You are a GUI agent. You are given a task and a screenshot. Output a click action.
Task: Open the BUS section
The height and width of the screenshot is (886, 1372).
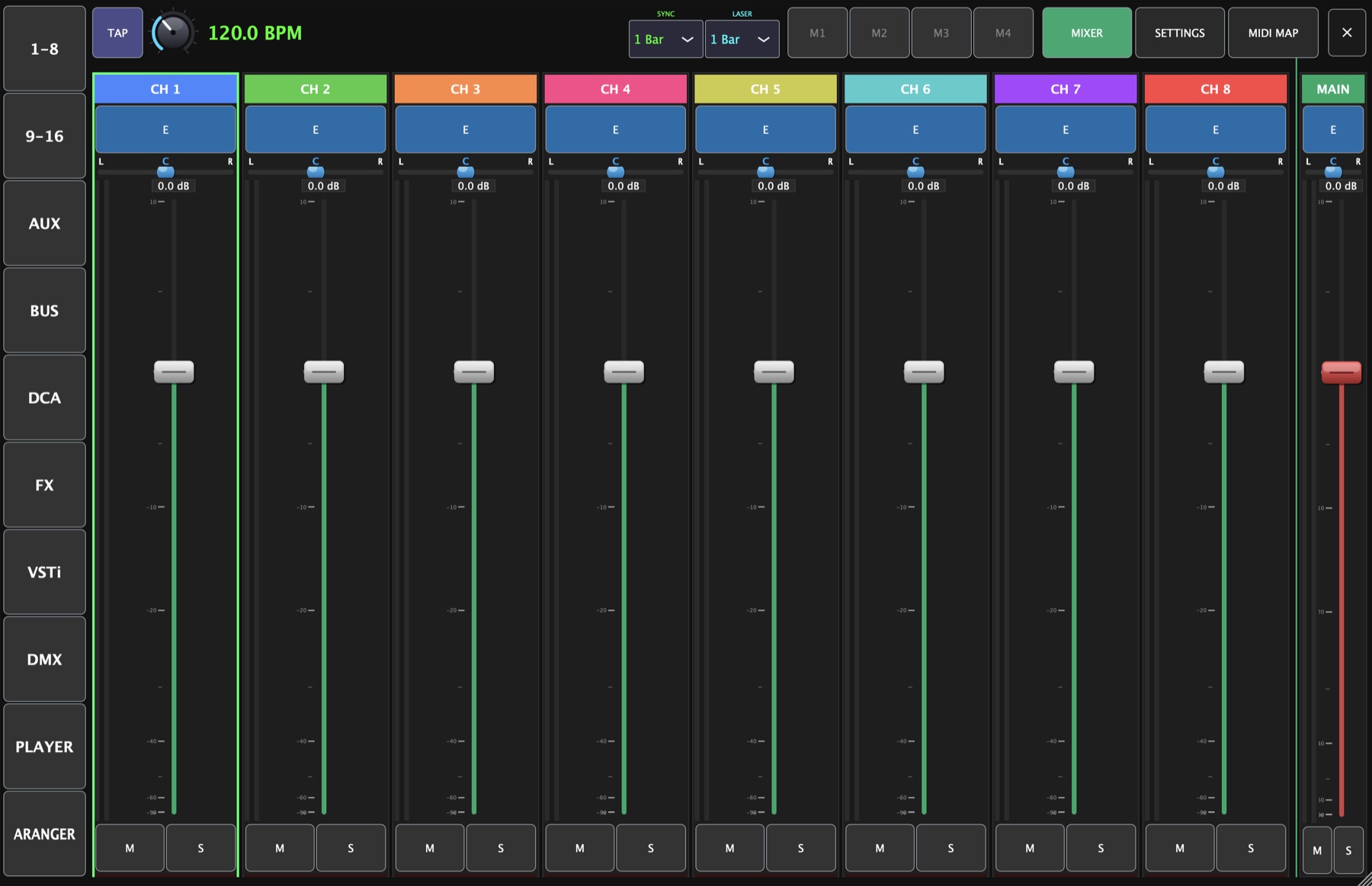44,311
